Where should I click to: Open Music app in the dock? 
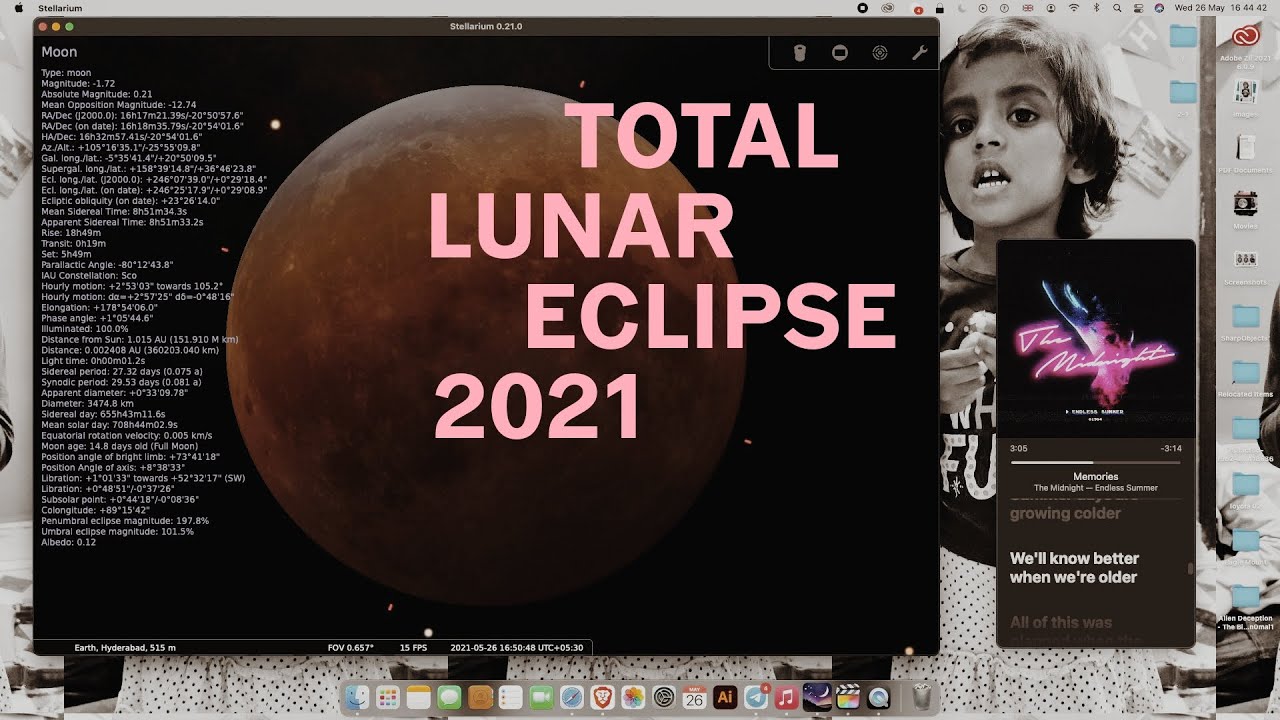786,697
